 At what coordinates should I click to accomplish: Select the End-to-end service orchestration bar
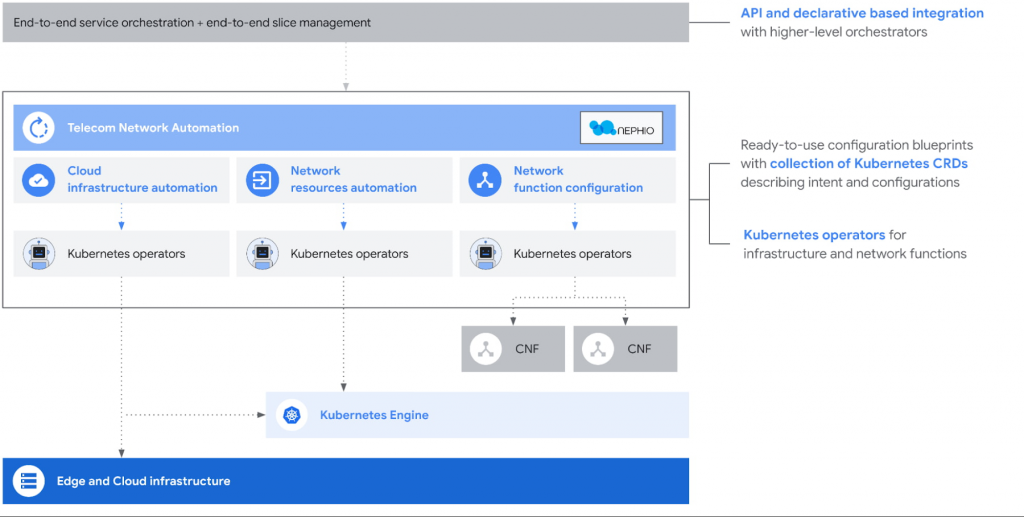pyautogui.click(x=345, y=23)
